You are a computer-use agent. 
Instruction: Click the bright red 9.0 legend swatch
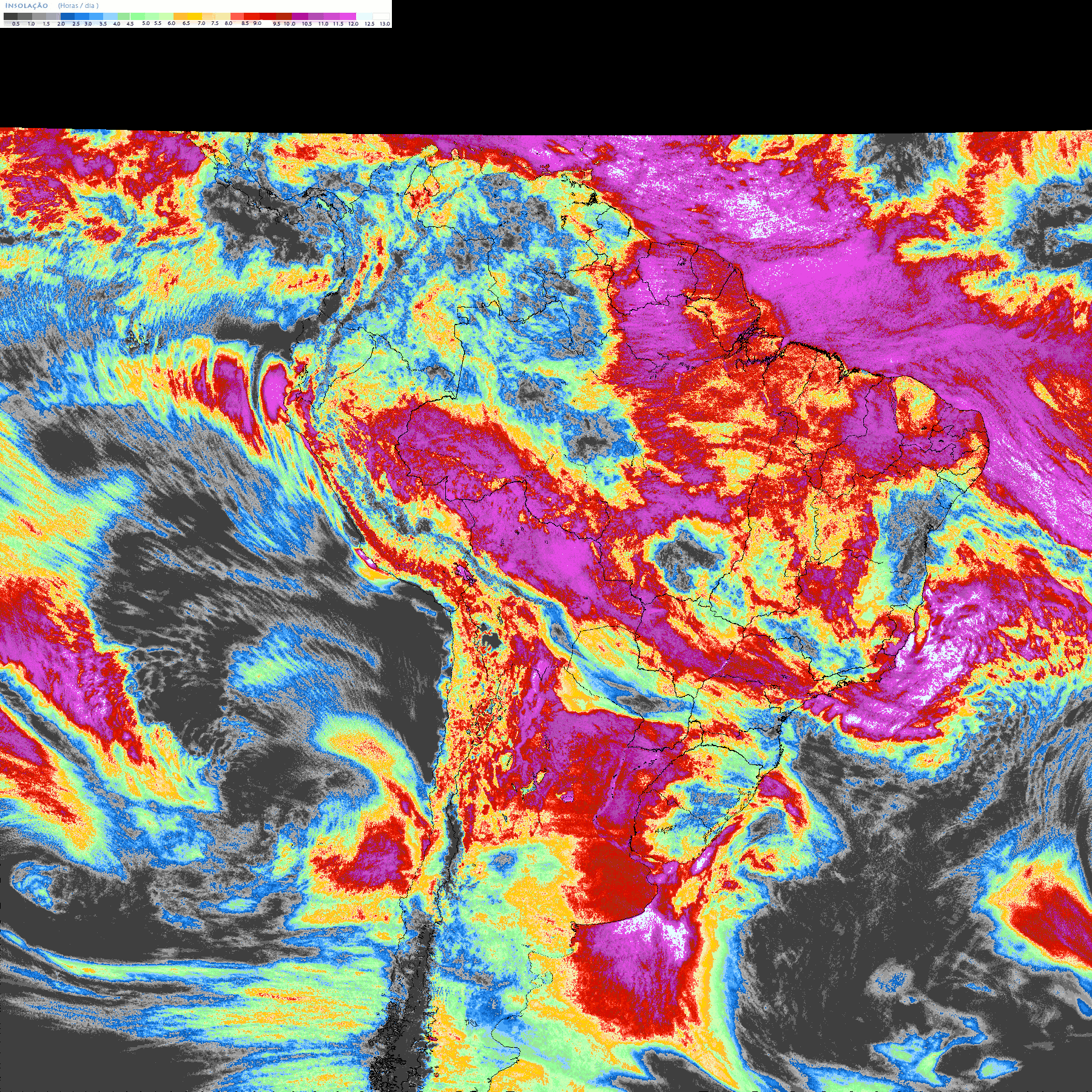252,16
